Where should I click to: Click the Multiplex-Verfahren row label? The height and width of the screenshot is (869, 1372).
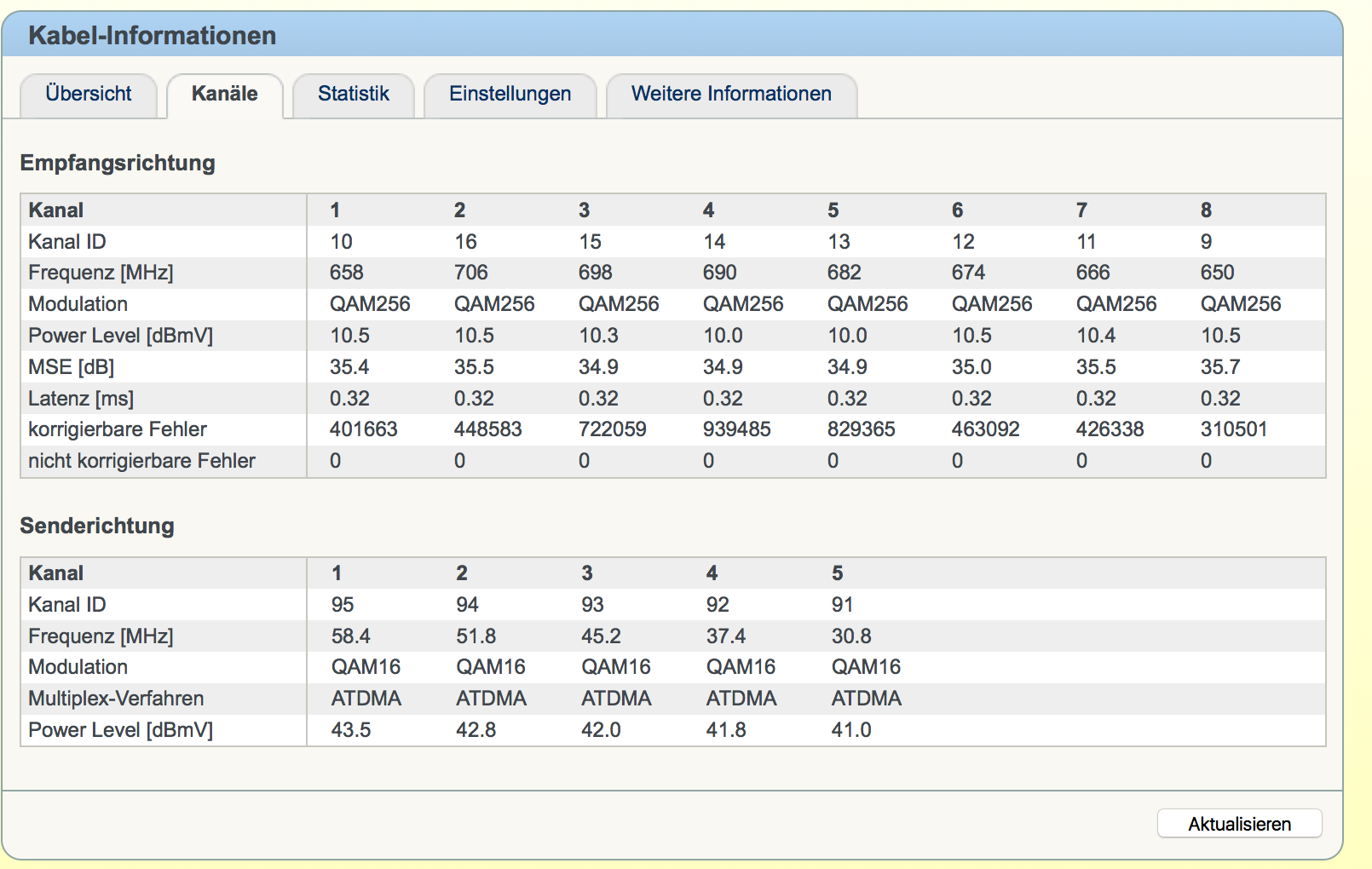coord(116,699)
